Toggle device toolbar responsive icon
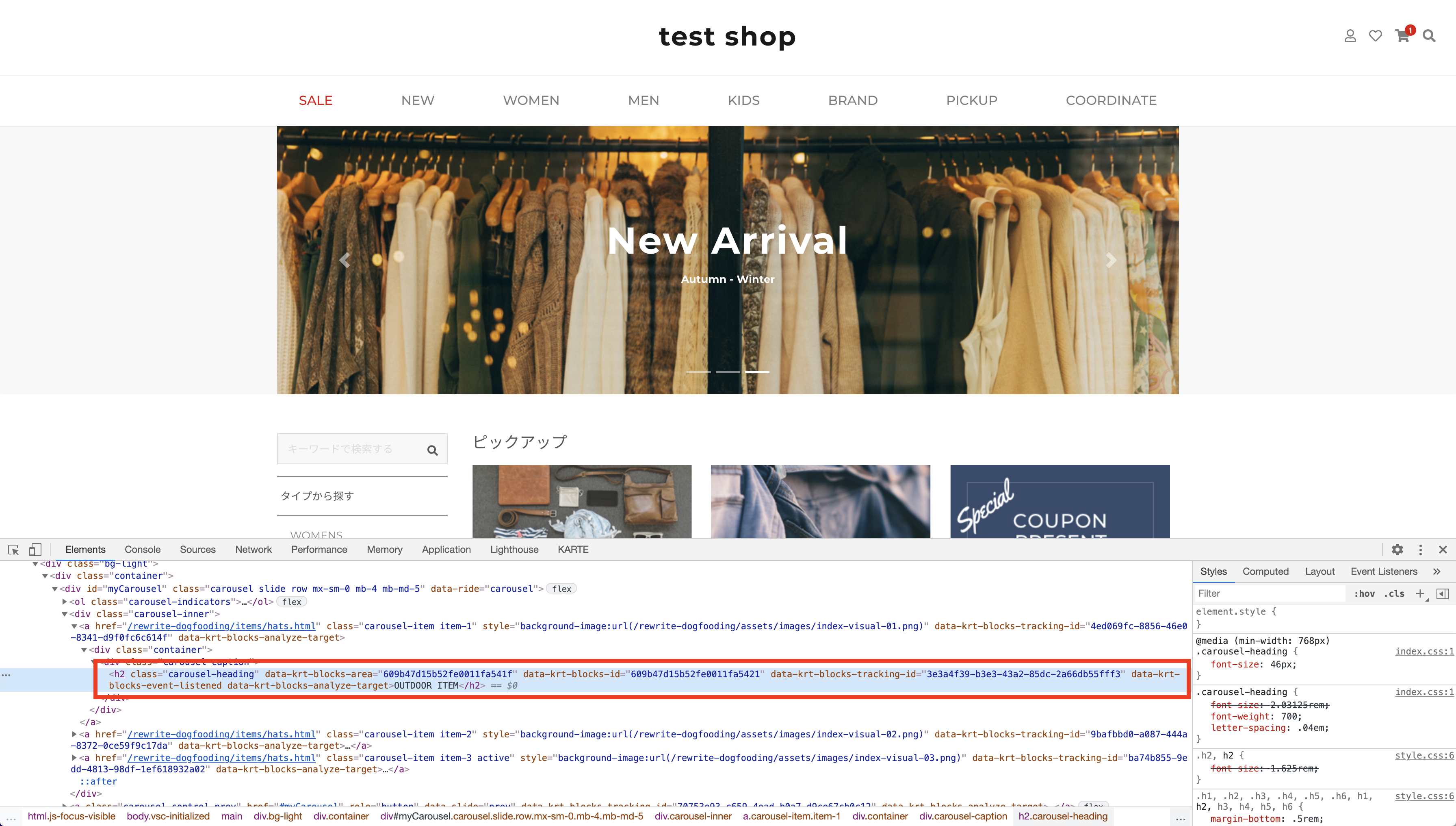The width and height of the screenshot is (1456, 826). (x=36, y=549)
